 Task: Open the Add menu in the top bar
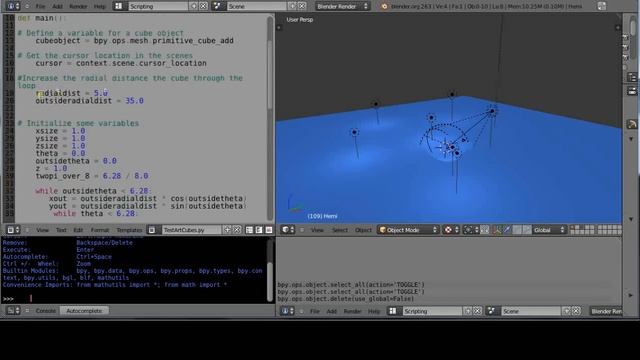58,7
